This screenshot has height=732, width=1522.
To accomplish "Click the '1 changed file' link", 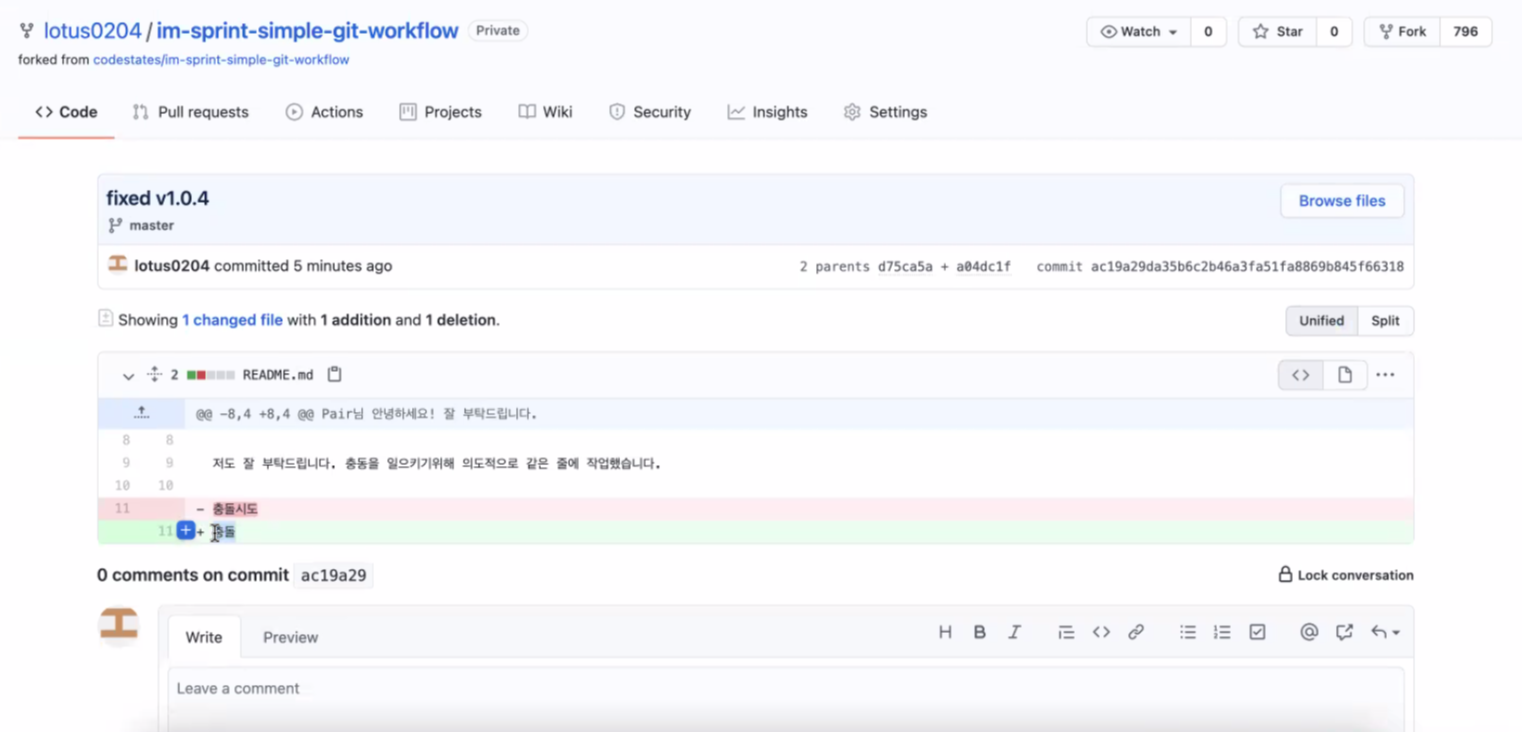I will point(232,320).
